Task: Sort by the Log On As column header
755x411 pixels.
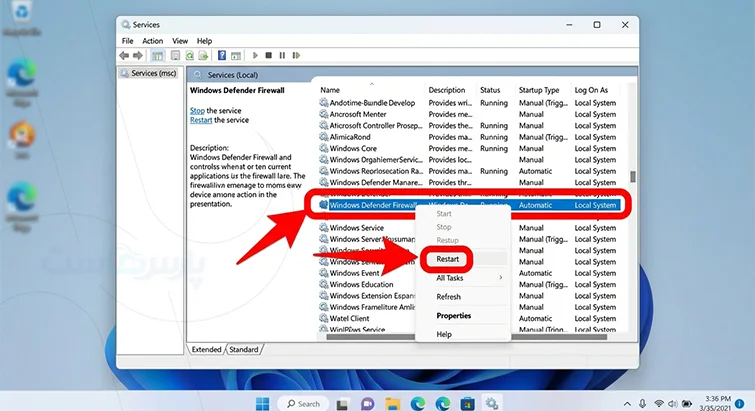Action: coord(591,90)
